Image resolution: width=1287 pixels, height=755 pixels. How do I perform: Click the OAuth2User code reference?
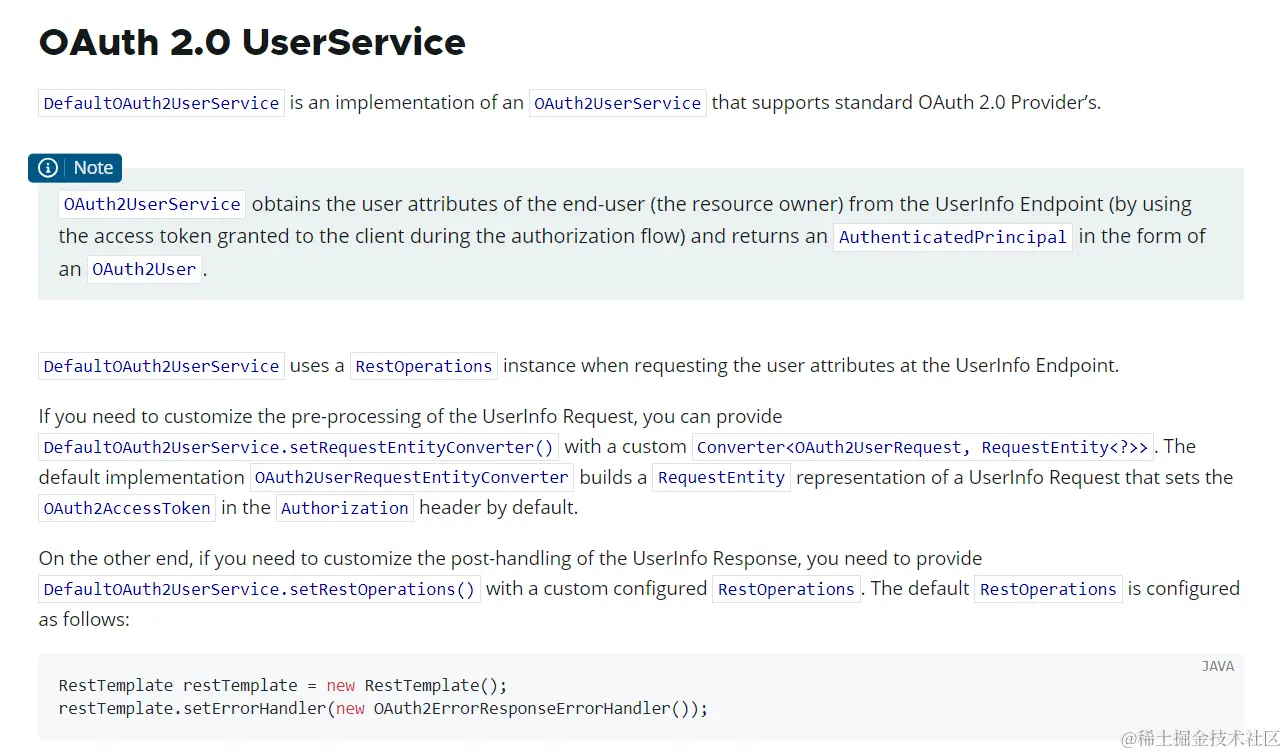(x=144, y=269)
